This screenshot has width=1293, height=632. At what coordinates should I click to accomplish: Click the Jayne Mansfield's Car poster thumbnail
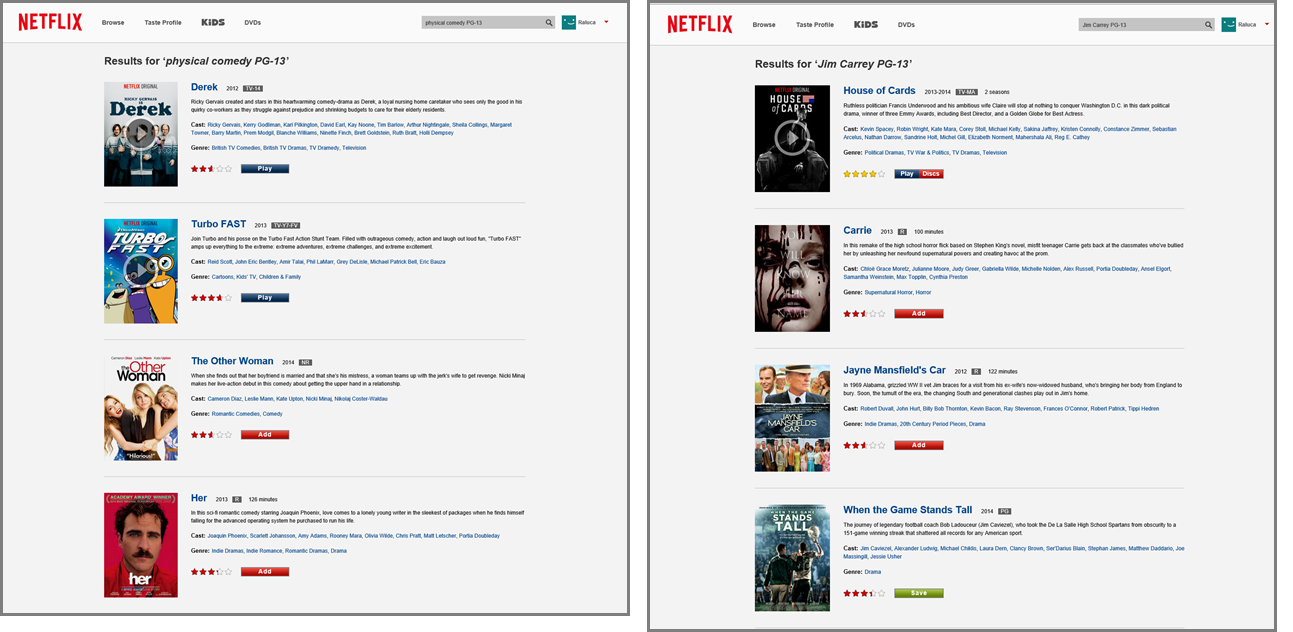[792, 418]
